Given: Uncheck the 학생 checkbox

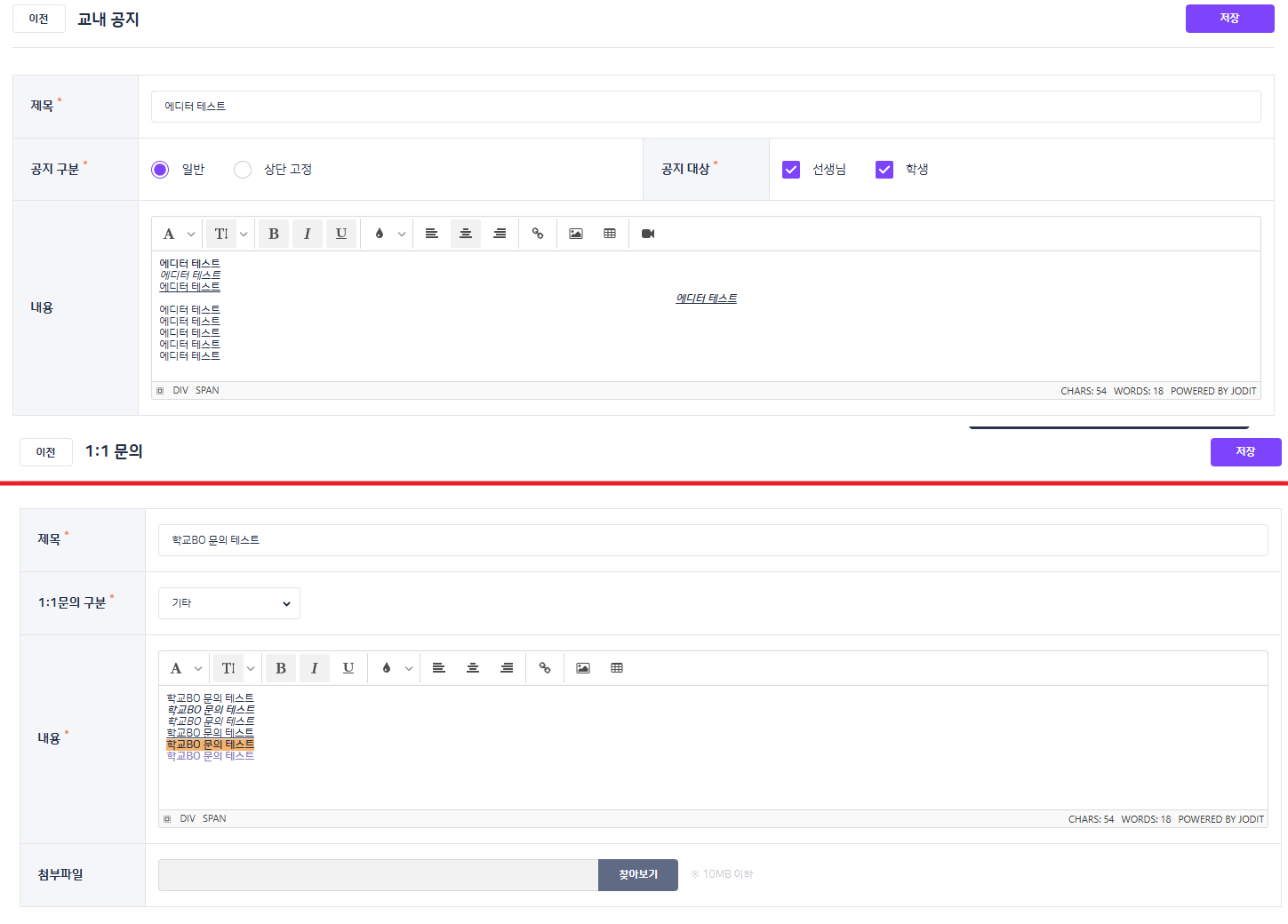Looking at the screenshot, I should click(x=884, y=170).
